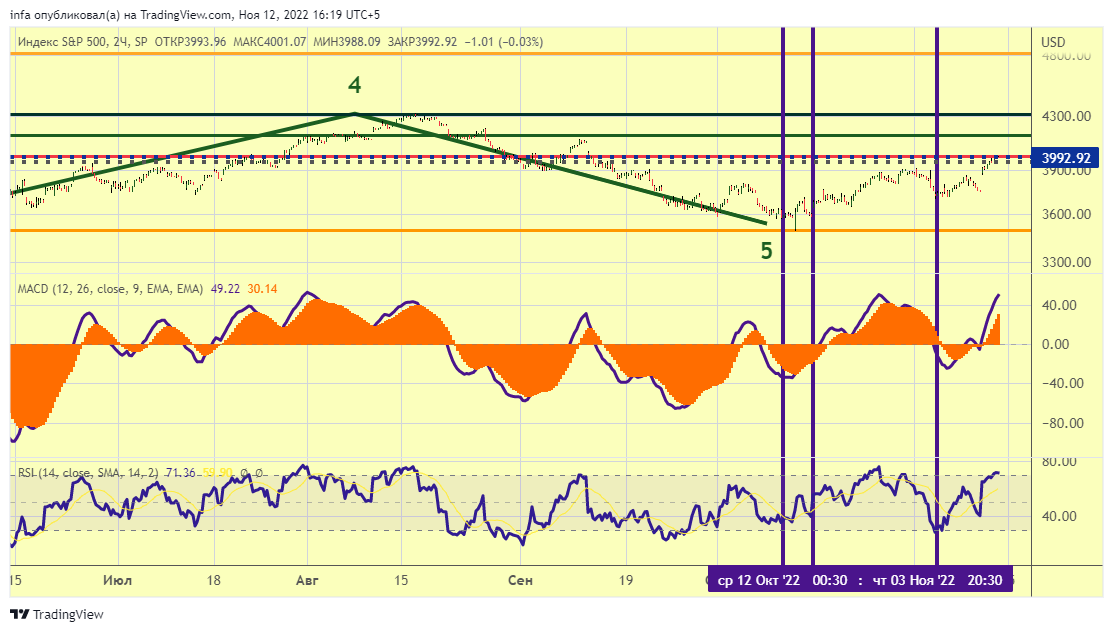Click the time label 00:30
The image size is (1113, 632).
tap(830, 580)
